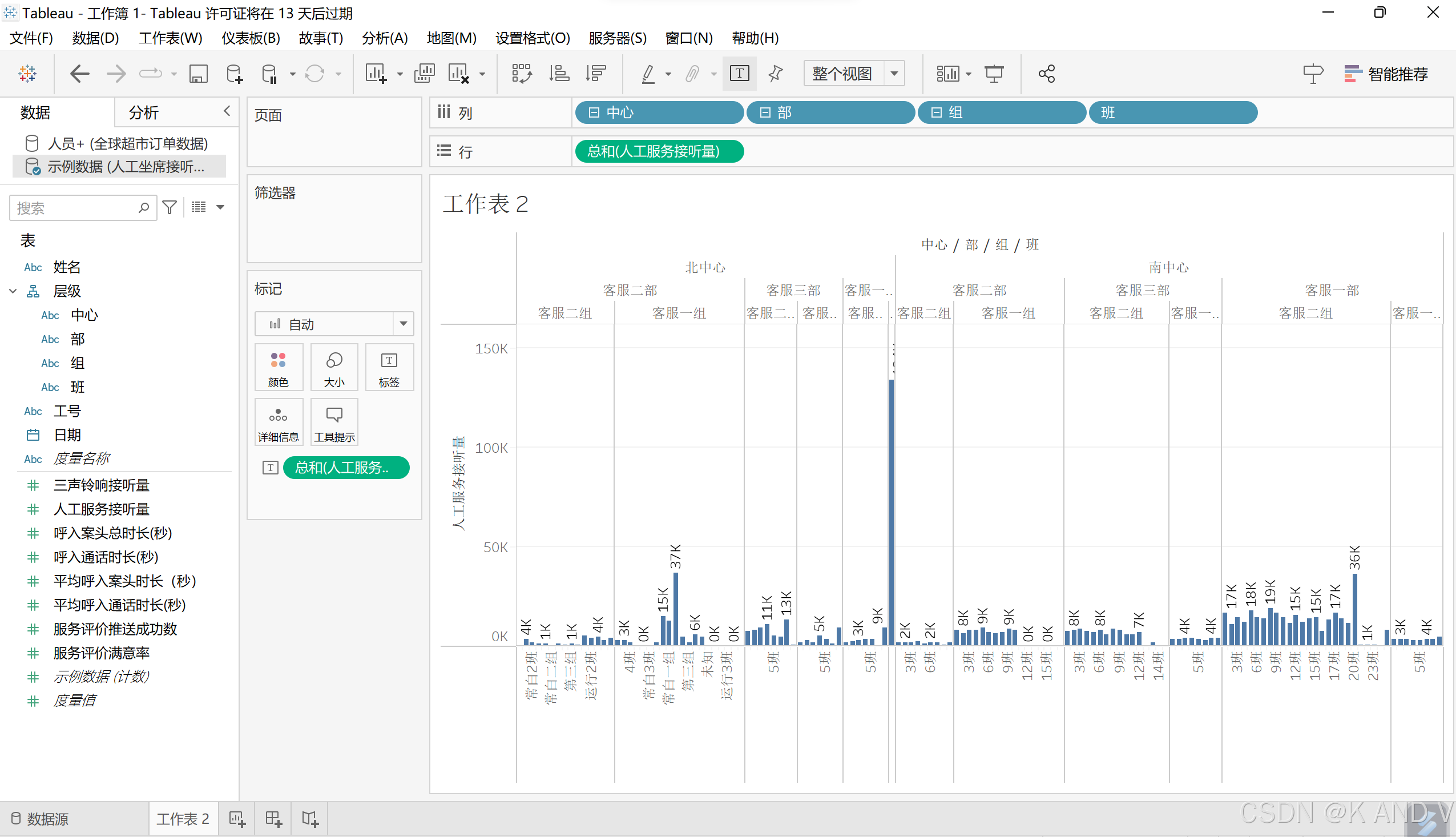Image resolution: width=1456 pixels, height=837 pixels.
Task: Toggle mark labels toolbar button
Action: coord(739,74)
